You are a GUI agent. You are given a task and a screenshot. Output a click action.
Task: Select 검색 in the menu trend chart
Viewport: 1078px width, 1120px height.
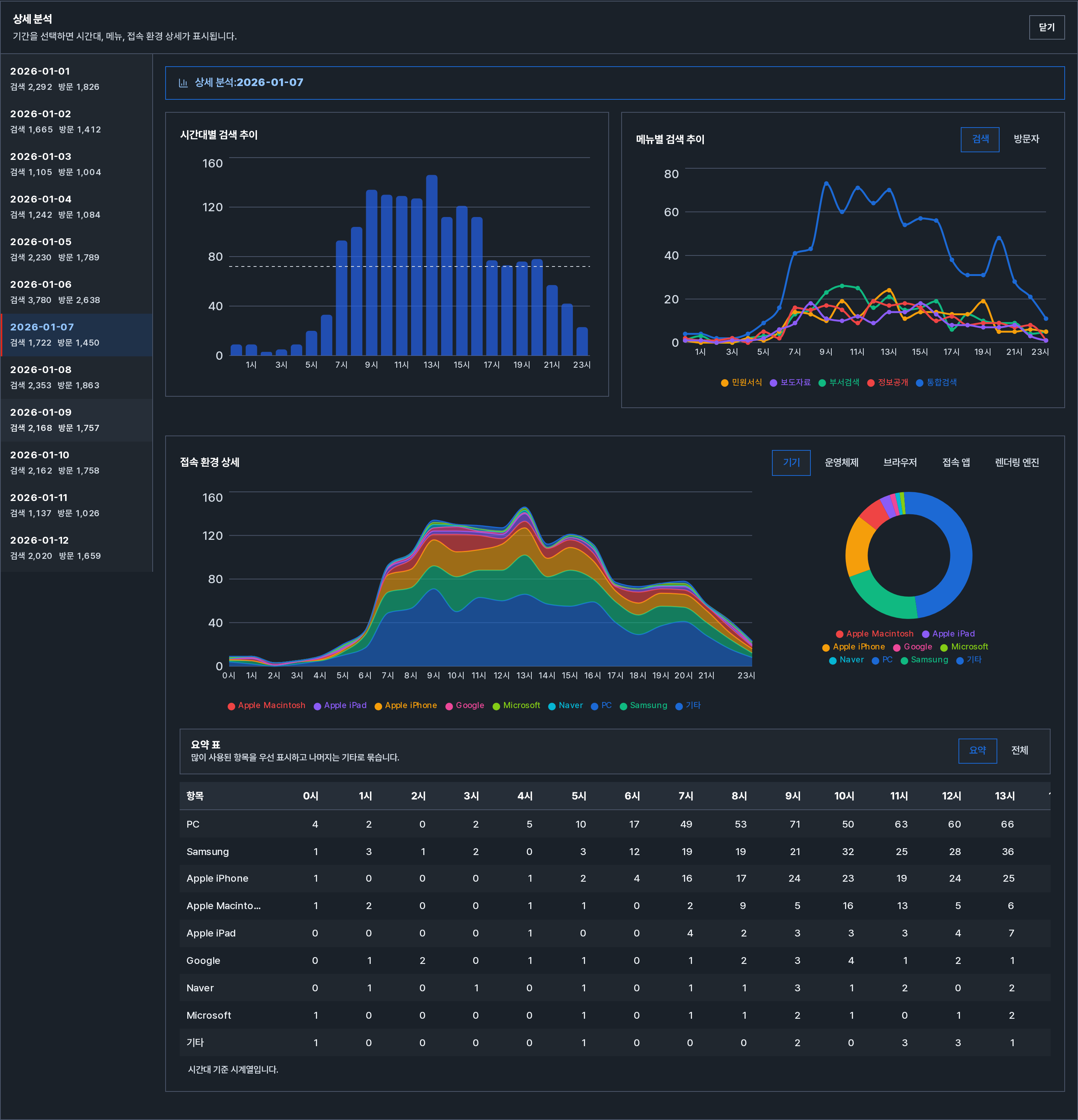click(x=980, y=139)
